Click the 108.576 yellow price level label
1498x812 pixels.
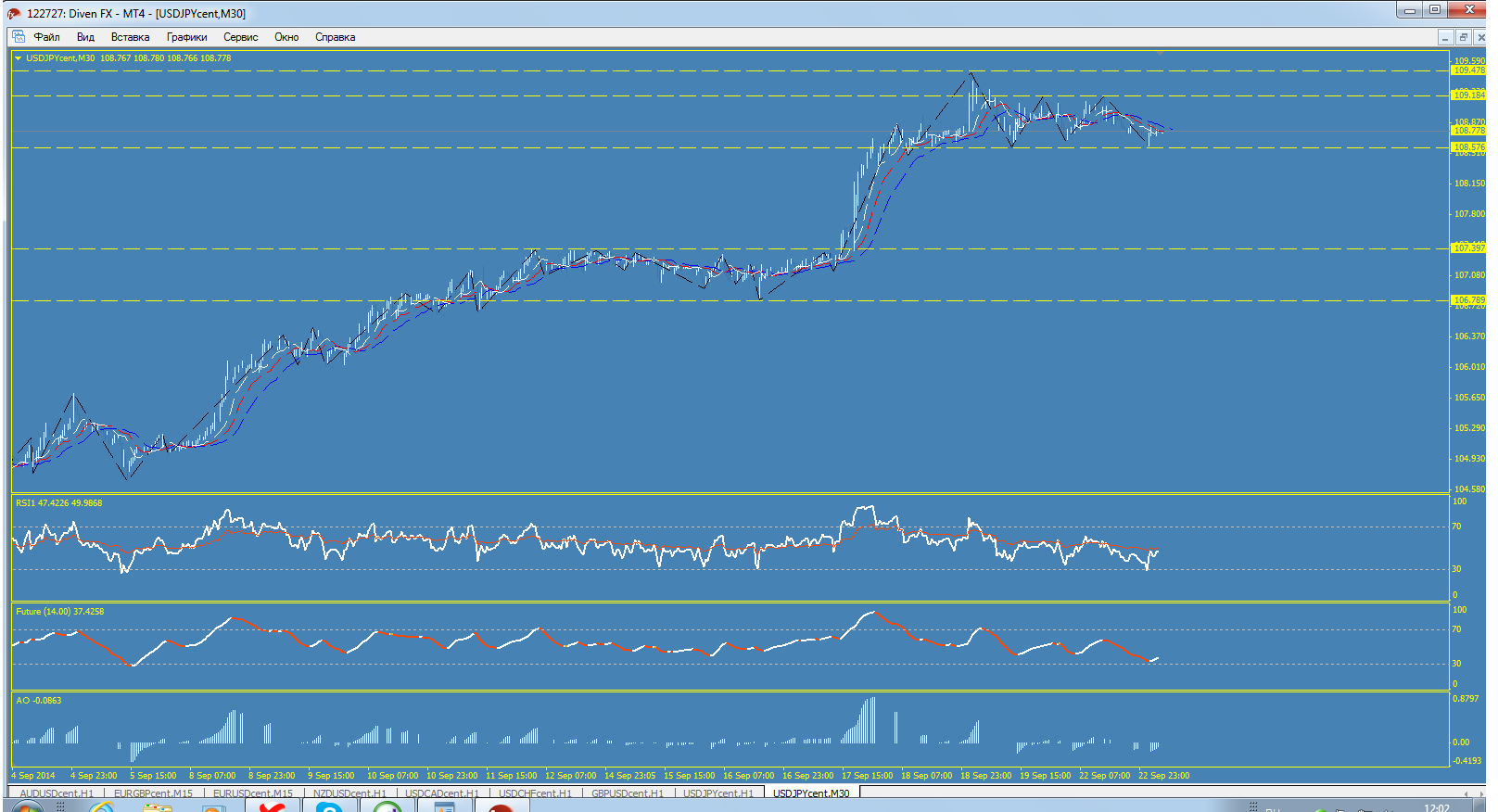point(1468,146)
